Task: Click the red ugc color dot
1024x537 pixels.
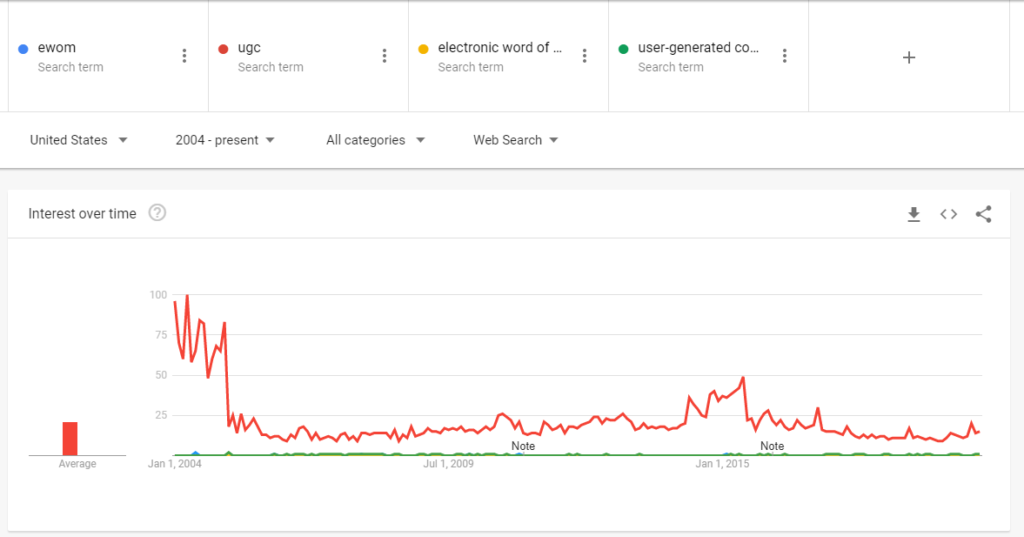Action: (x=223, y=49)
